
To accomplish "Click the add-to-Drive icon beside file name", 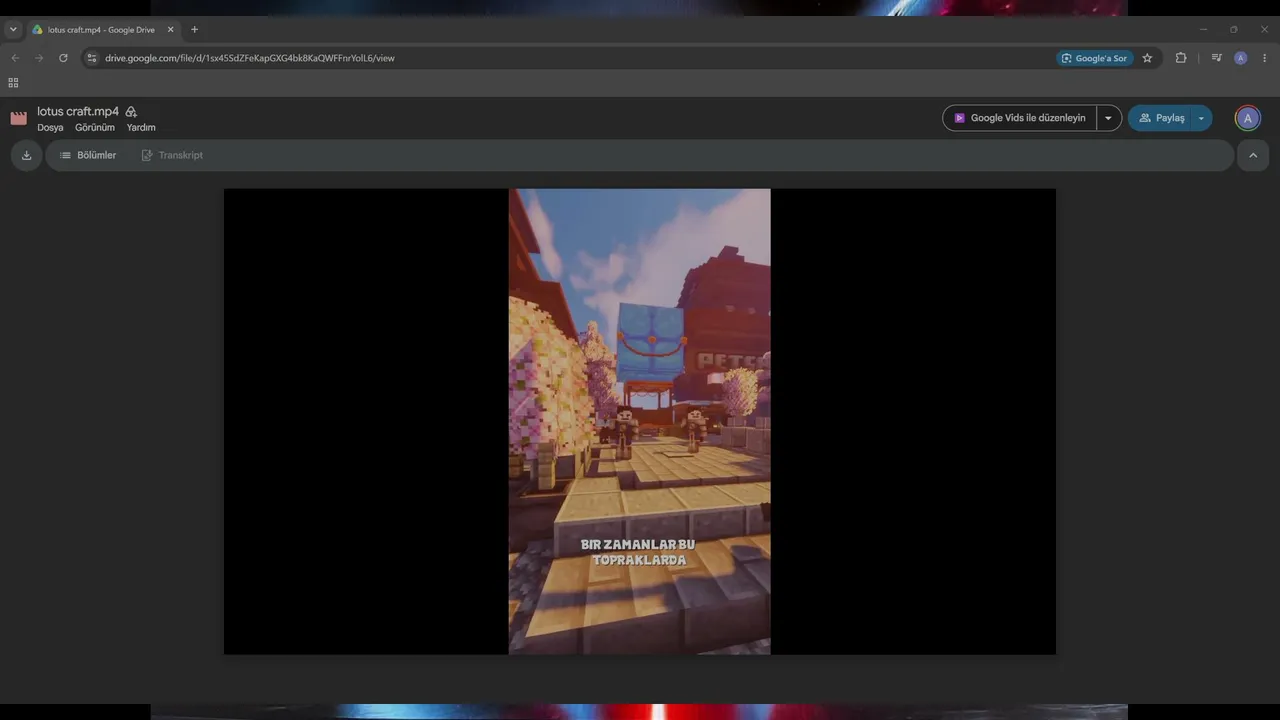I will point(131,112).
